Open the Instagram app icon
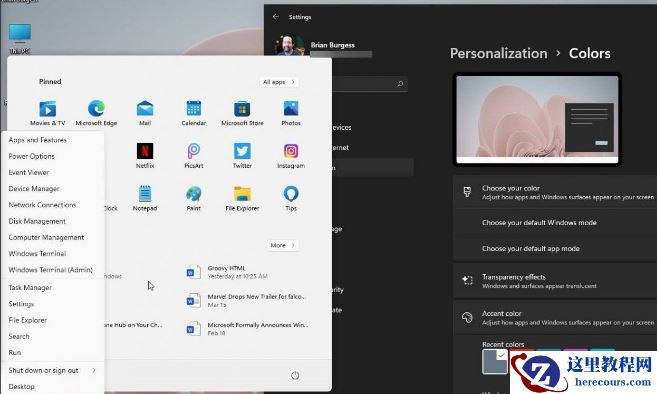The width and height of the screenshot is (657, 394). (x=291, y=151)
